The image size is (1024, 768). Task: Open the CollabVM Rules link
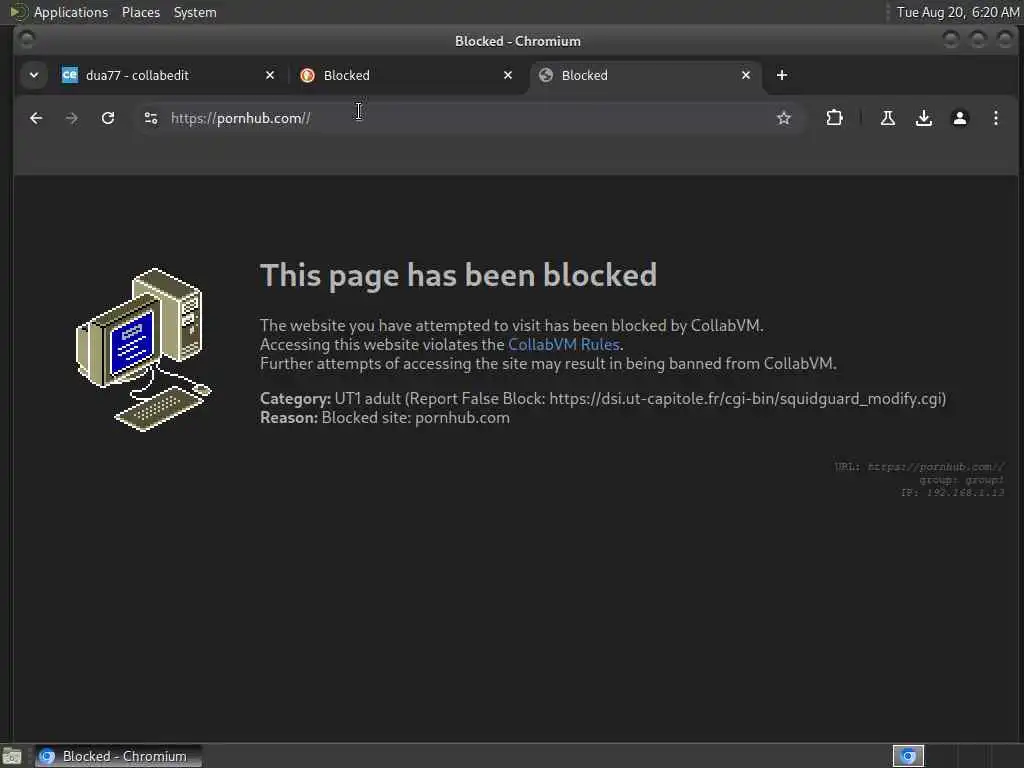pyautogui.click(x=564, y=344)
